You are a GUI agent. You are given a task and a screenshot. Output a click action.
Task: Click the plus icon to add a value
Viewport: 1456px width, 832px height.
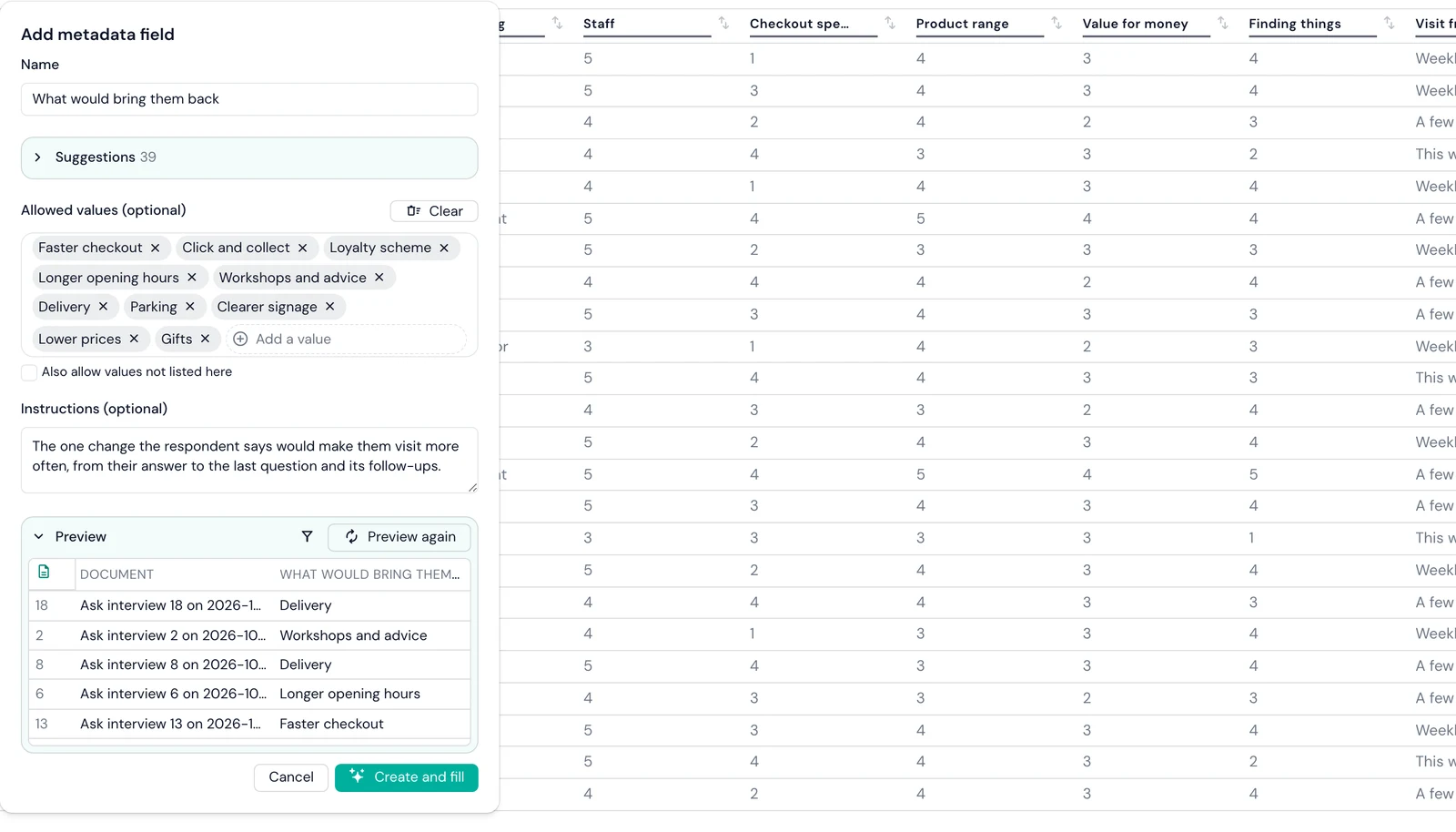240,339
